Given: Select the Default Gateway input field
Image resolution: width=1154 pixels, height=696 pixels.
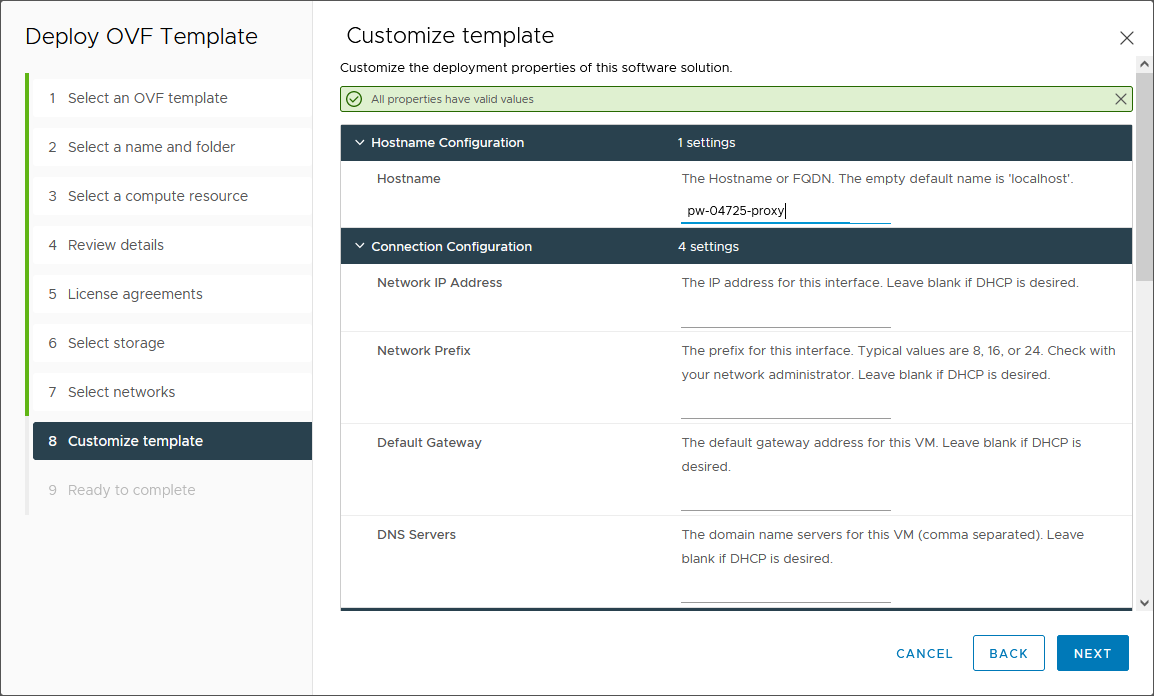Looking at the screenshot, I should pyautogui.click(x=785, y=499).
